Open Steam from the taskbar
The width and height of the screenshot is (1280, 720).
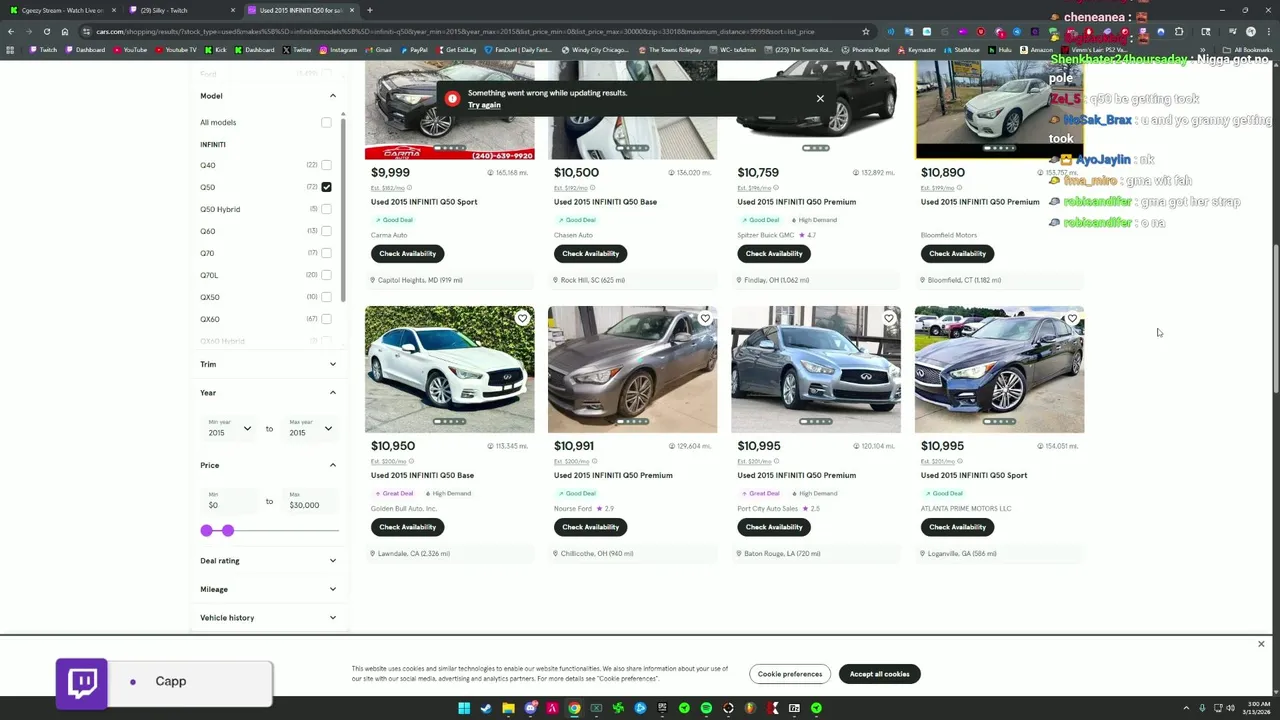pyautogui.click(x=486, y=708)
